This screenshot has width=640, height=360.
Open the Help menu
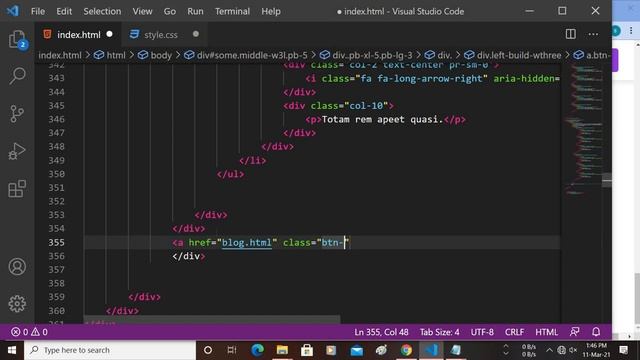[x=271, y=11]
